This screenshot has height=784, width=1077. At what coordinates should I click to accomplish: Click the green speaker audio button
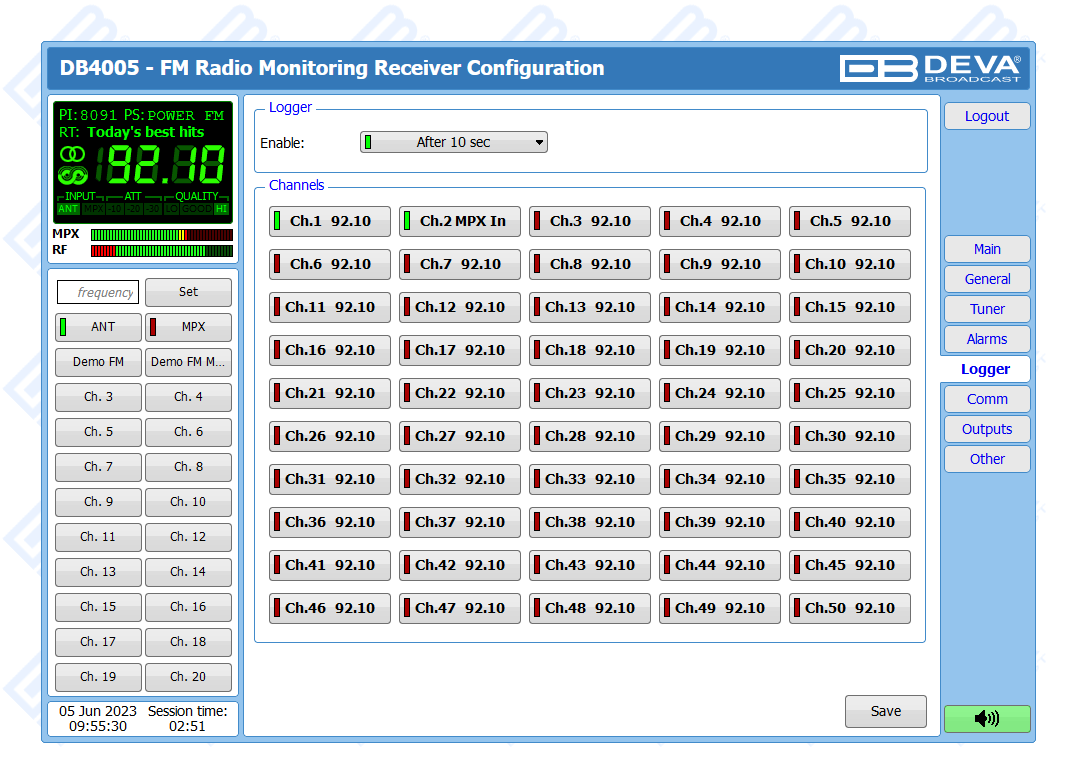tap(986, 718)
